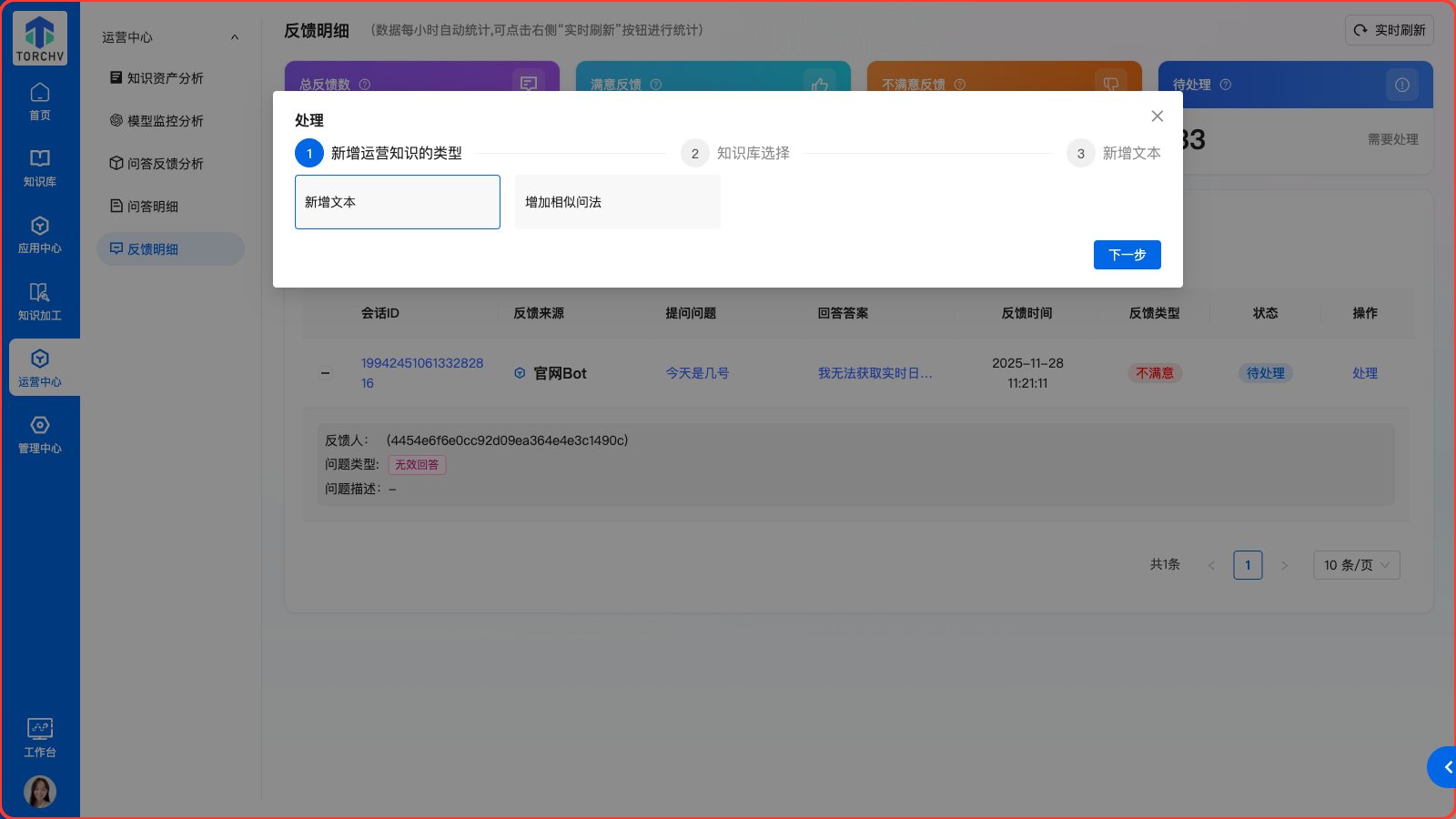Screen dimensions: 1456x819
Task: Open 管理中心 management center icon
Action: point(40,434)
